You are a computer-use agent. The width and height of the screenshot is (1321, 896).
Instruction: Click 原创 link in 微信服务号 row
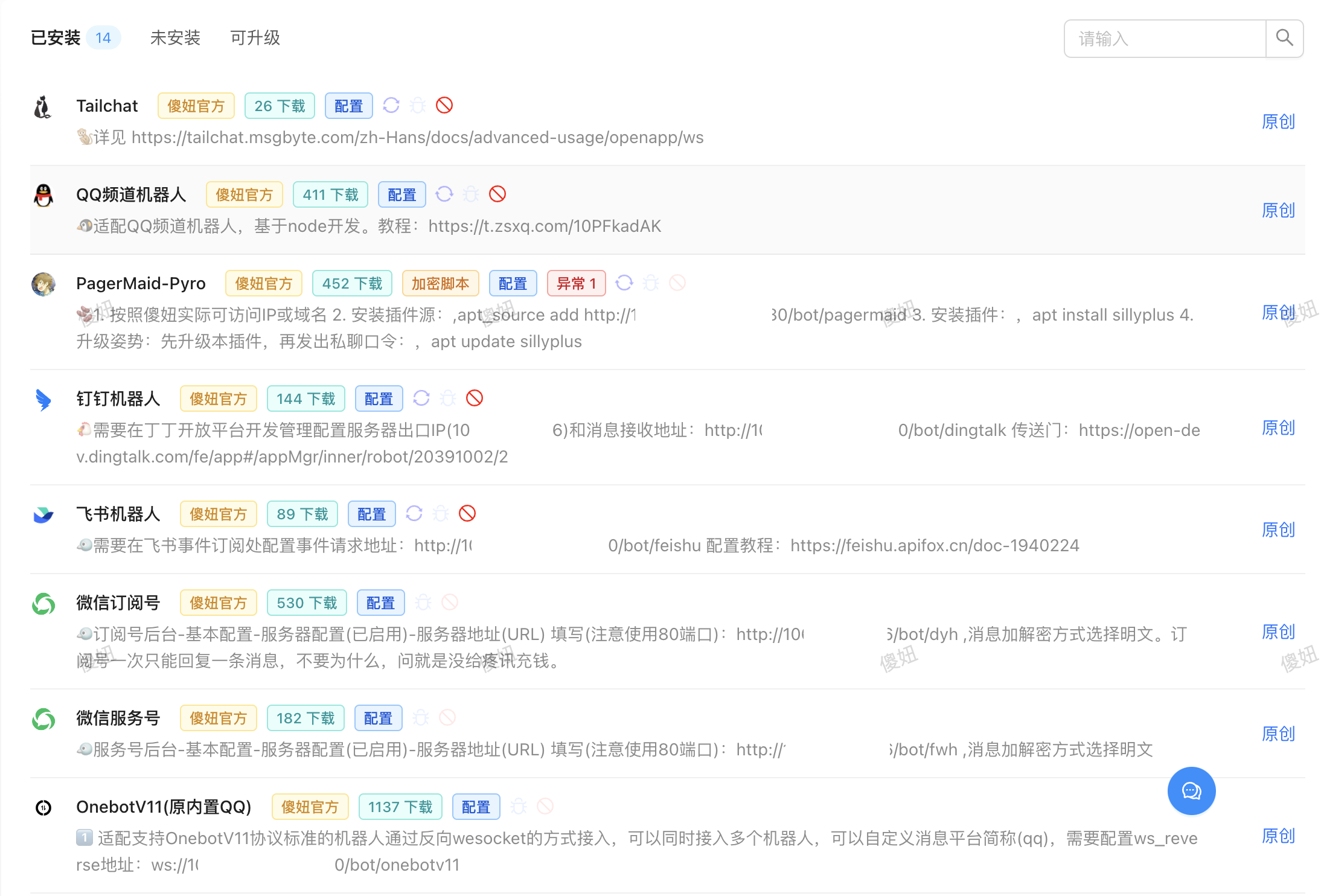click(1278, 734)
